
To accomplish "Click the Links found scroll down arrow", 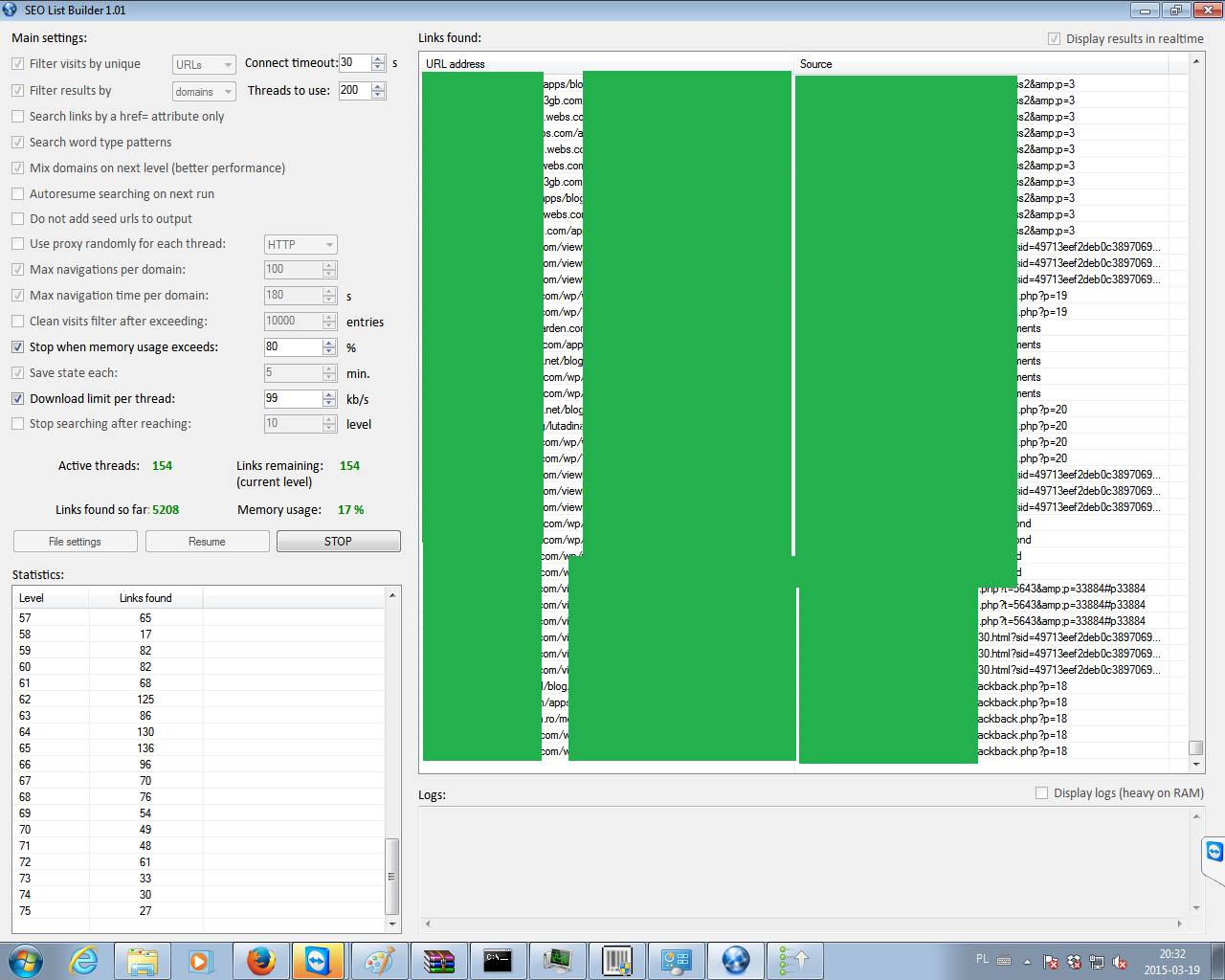I will [1196, 765].
